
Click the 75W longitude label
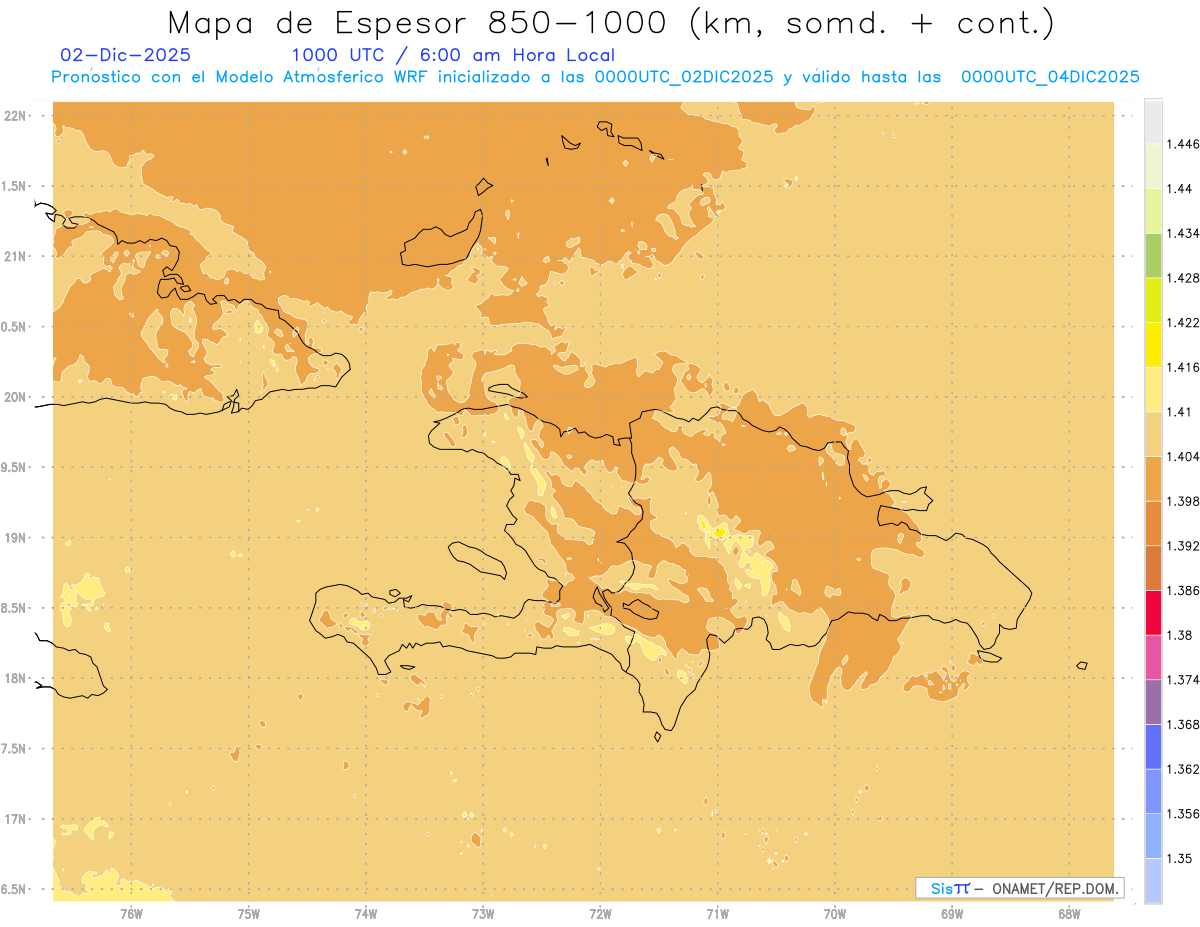click(249, 914)
